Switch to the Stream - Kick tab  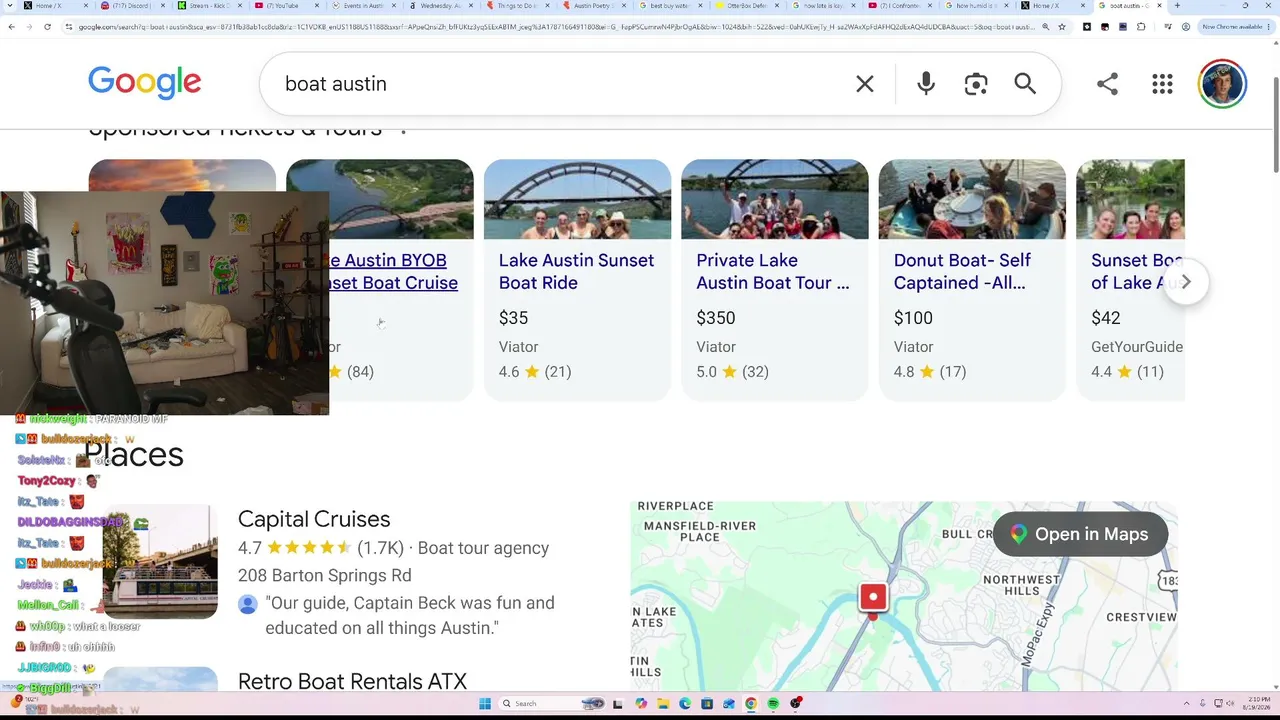pos(211,6)
